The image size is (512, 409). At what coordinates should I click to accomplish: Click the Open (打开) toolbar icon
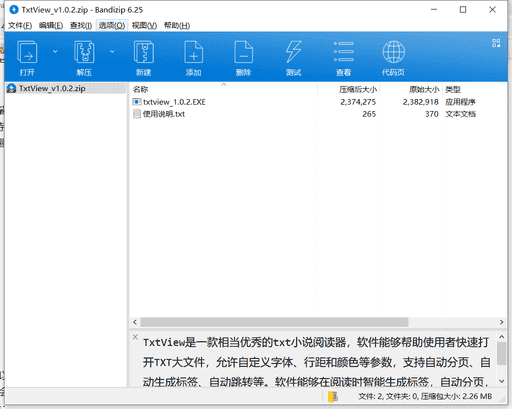(x=27, y=52)
